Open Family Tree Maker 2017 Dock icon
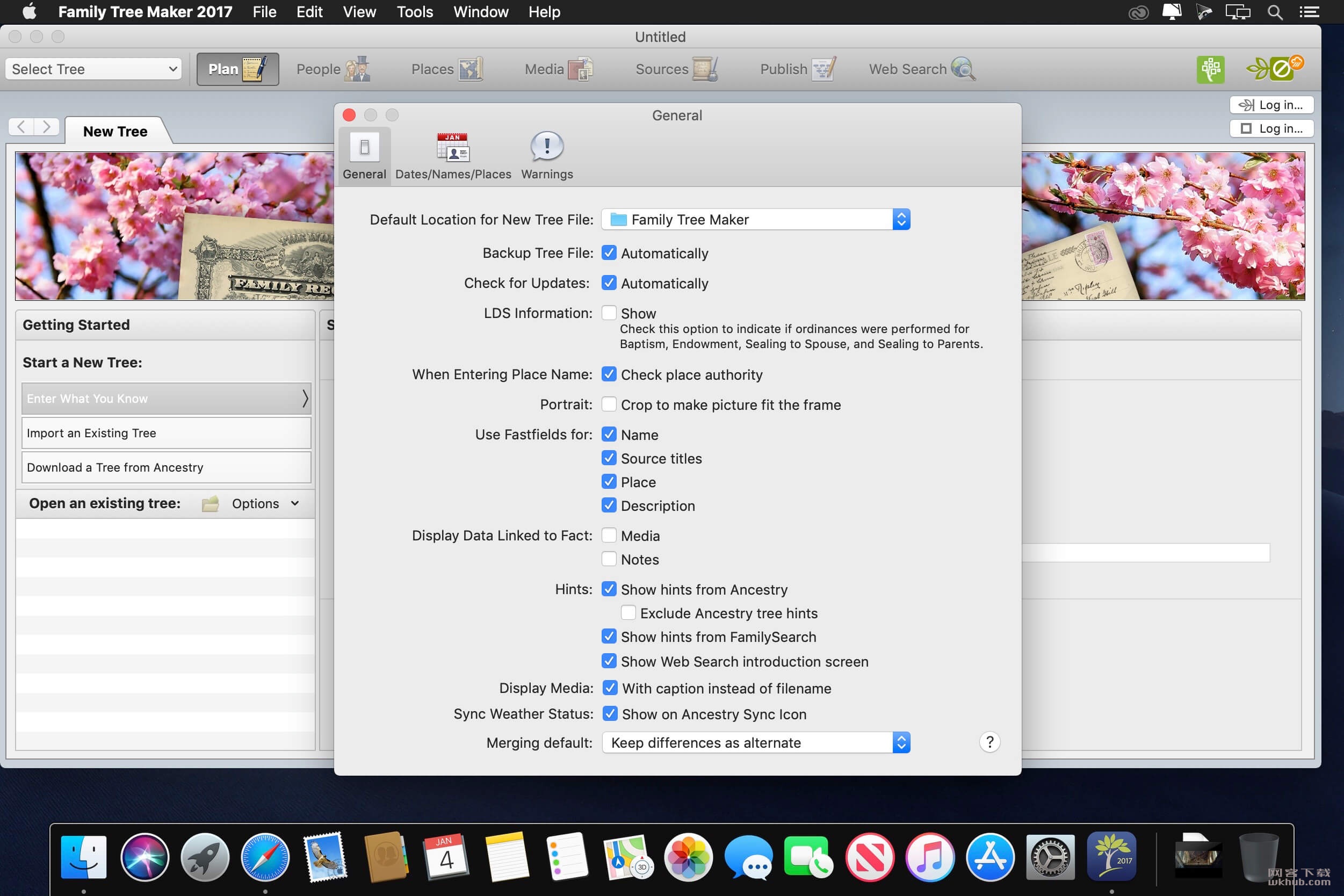Image resolution: width=1344 pixels, height=896 pixels. pyautogui.click(x=1111, y=857)
